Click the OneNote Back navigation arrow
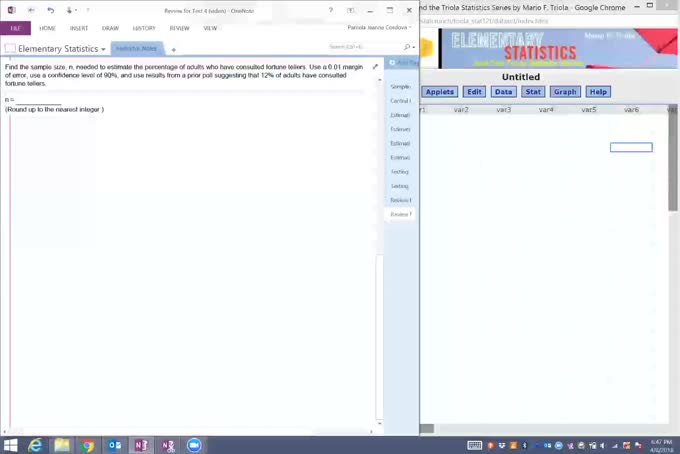Viewport: 680px width, 454px height. pos(31,10)
